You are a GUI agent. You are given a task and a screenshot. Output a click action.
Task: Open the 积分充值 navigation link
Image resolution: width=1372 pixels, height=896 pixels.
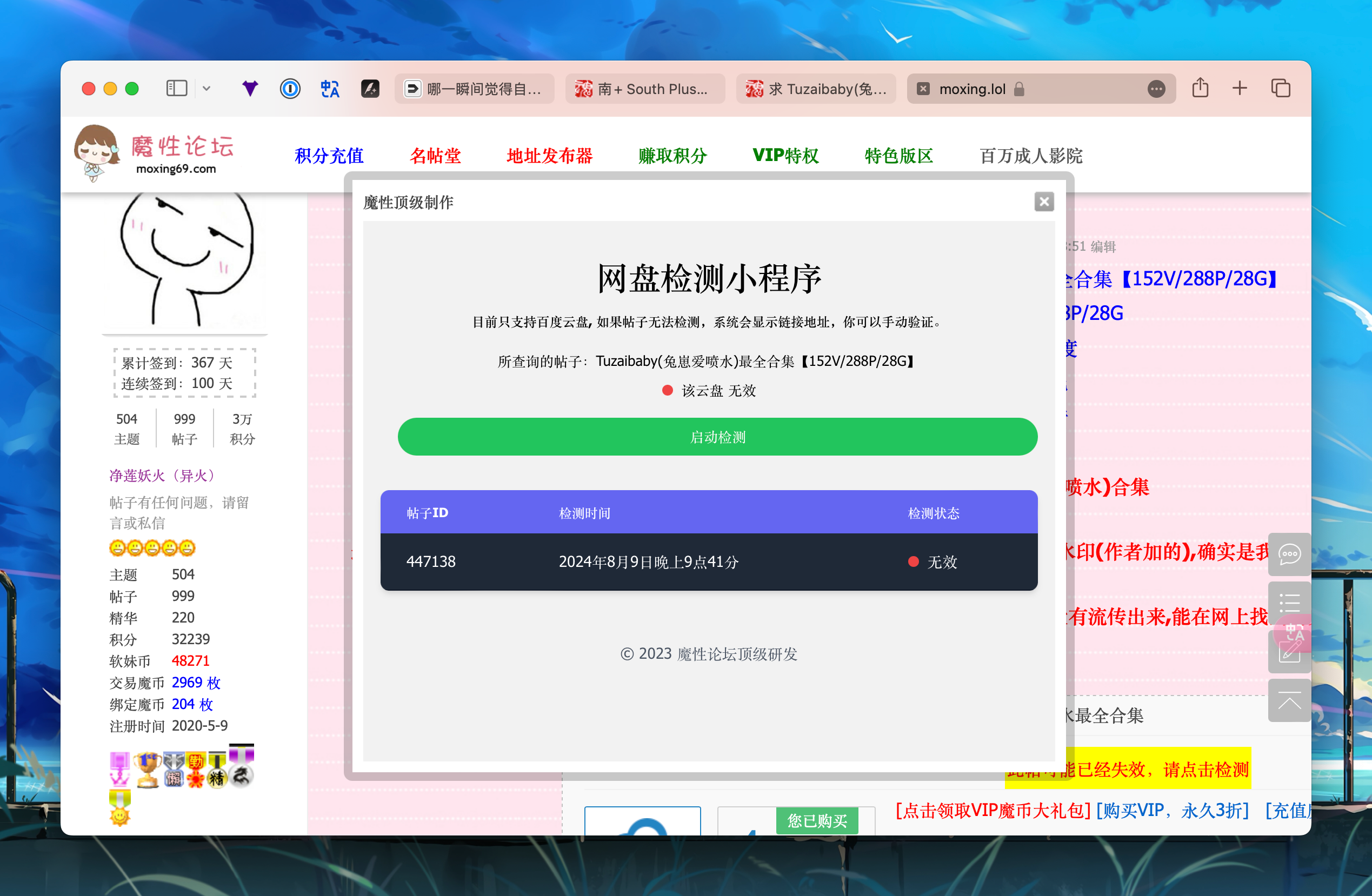[329, 156]
